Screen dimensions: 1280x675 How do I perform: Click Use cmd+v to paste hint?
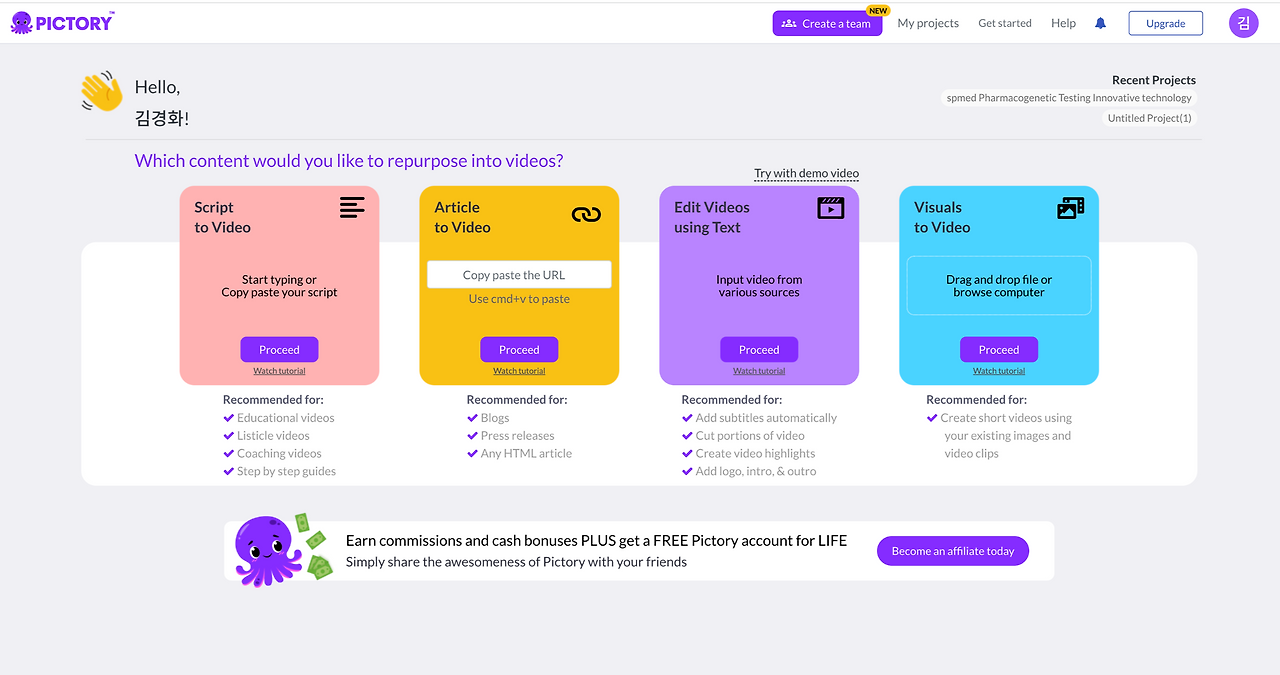click(519, 299)
